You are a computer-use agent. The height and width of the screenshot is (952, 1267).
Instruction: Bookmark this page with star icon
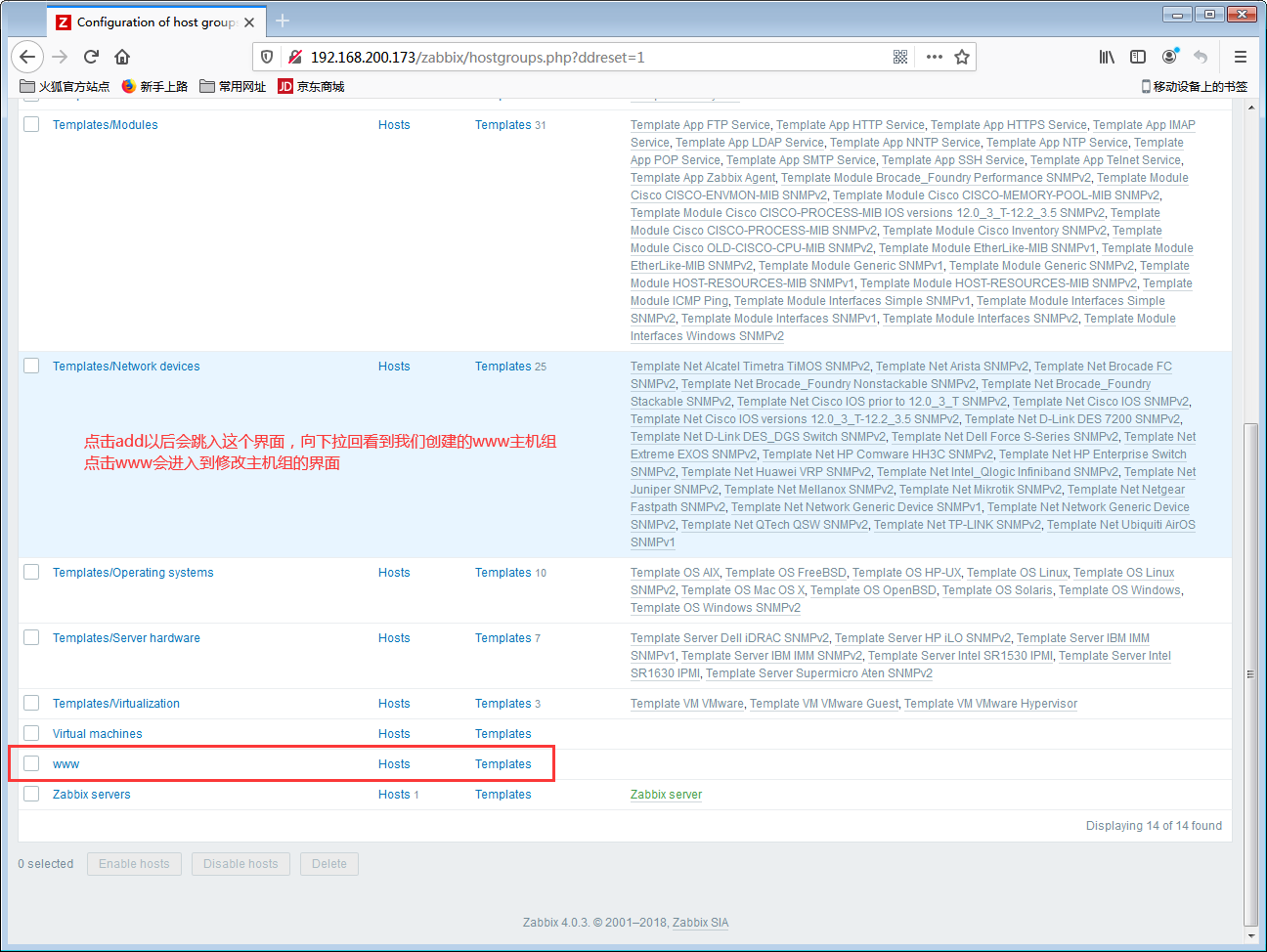pyautogui.click(x=962, y=57)
